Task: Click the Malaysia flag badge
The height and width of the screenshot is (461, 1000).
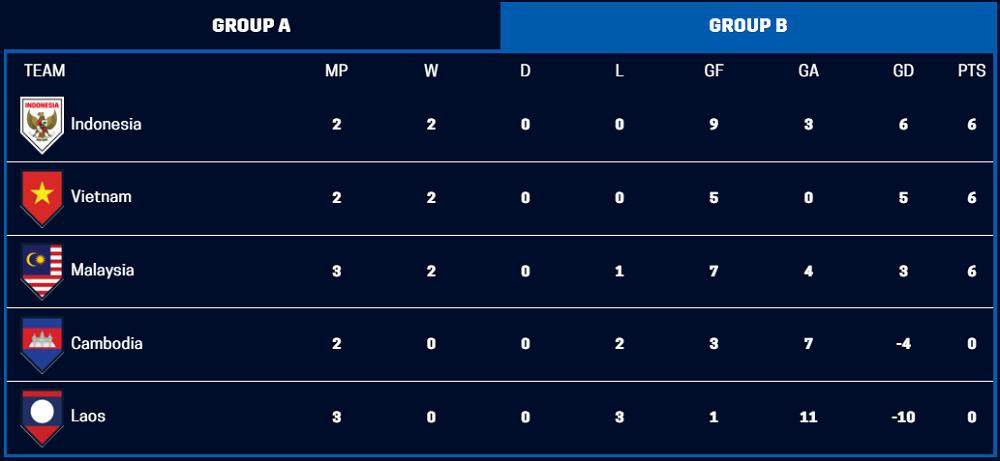Action: (42, 271)
